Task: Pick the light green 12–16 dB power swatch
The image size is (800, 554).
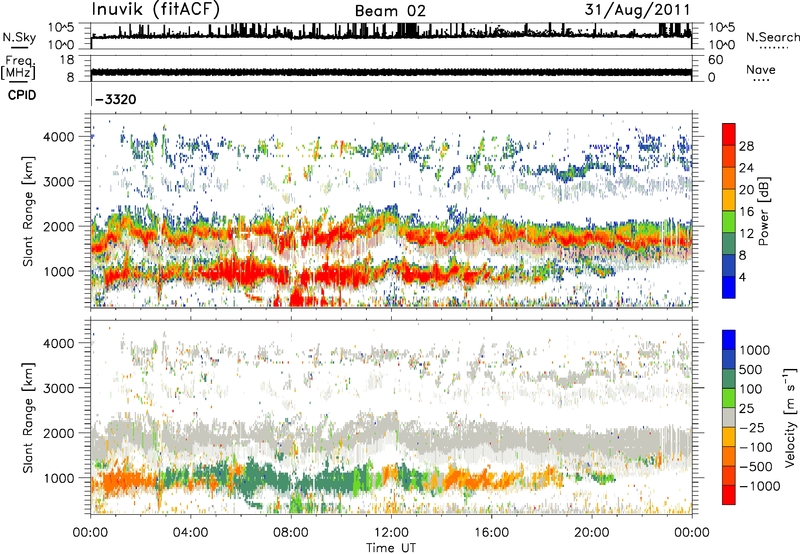Action: pyautogui.click(x=729, y=222)
